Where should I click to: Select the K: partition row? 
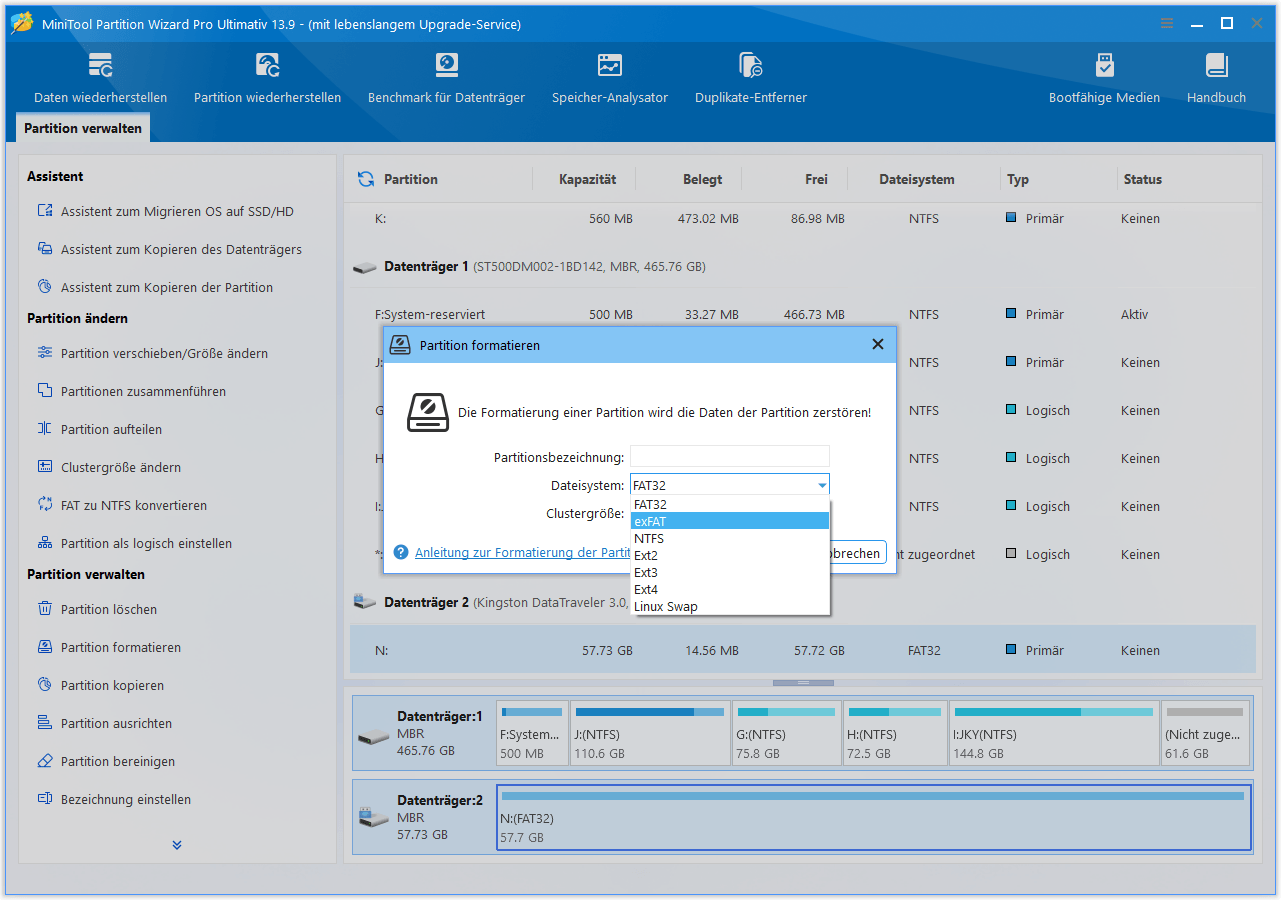[802, 218]
